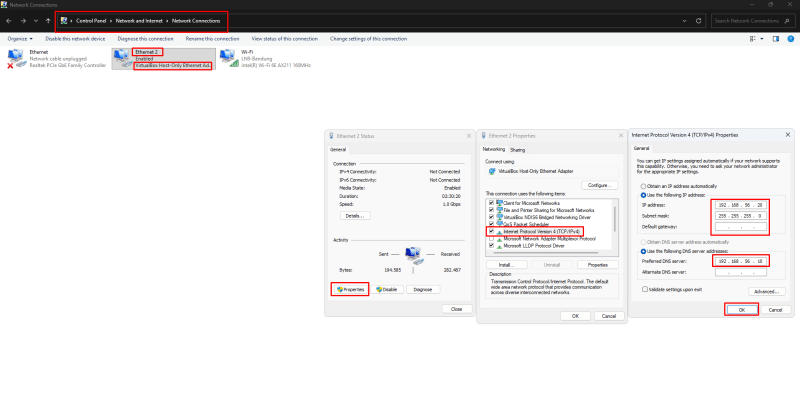Open the Details button in Ethernet 2 Status
The height and width of the screenshot is (417, 800).
pos(355,216)
